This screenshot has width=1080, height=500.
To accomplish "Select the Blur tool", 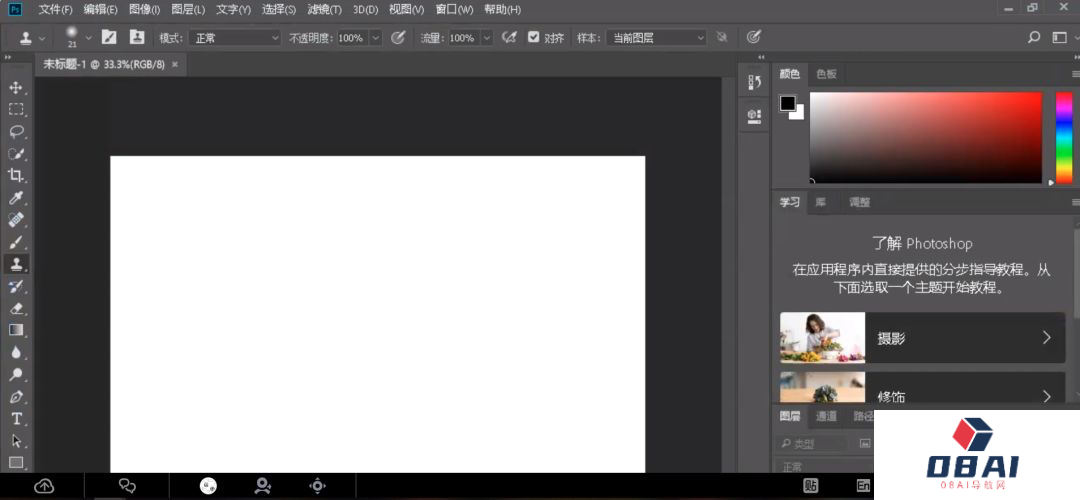I will 16,352.
